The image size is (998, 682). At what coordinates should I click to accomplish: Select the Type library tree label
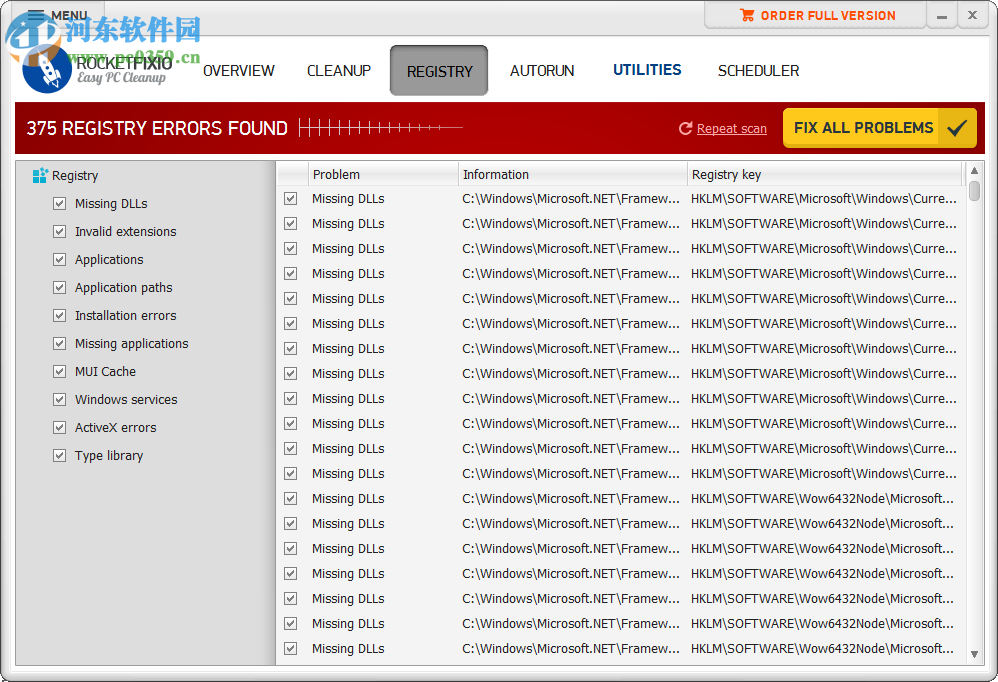[109, 456]
